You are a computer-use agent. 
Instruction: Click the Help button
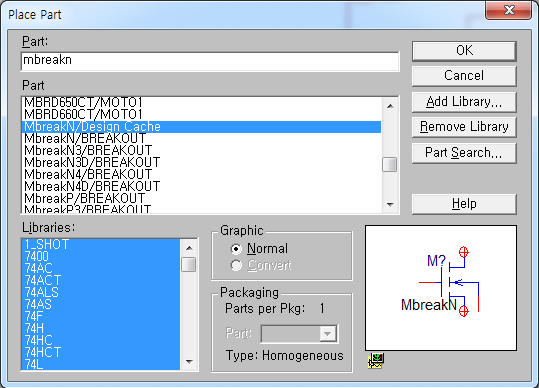point(464,204)
